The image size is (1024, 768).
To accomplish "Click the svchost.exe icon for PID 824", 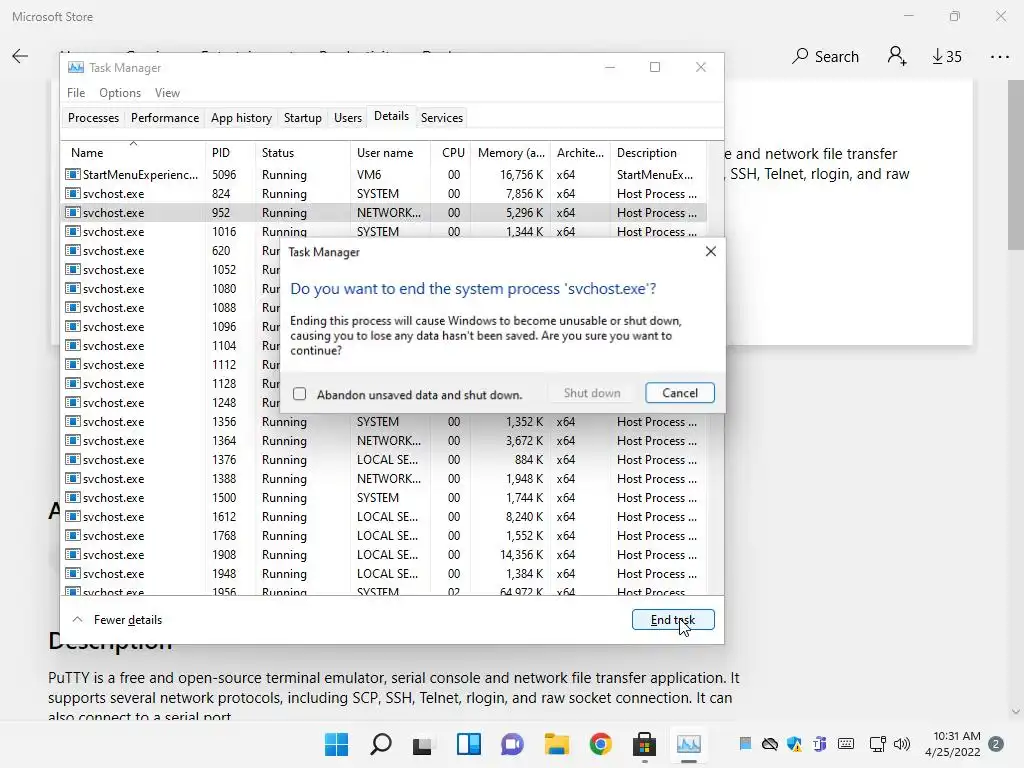I will (72, 193).
